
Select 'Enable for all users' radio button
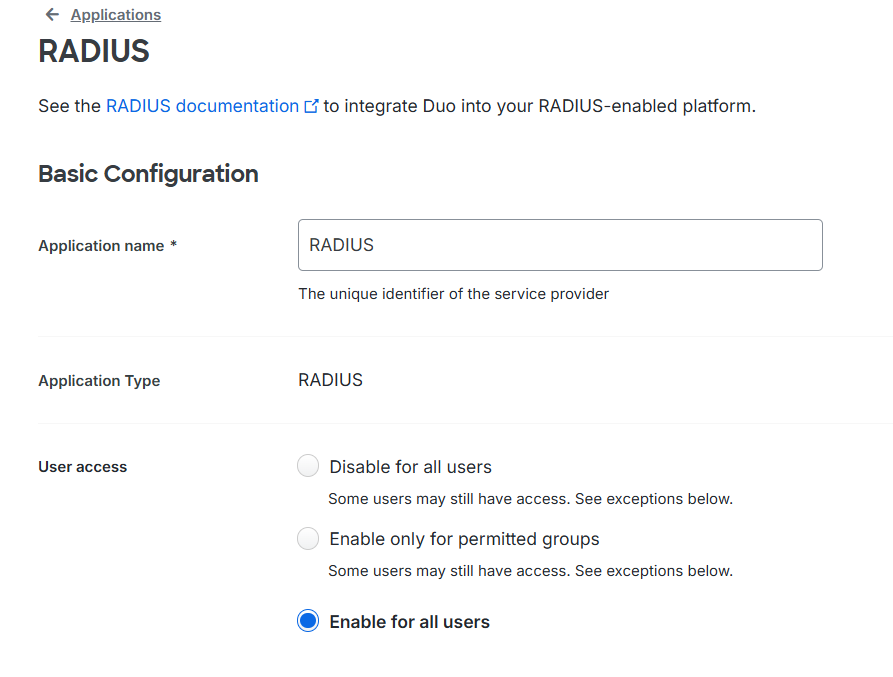308,621
